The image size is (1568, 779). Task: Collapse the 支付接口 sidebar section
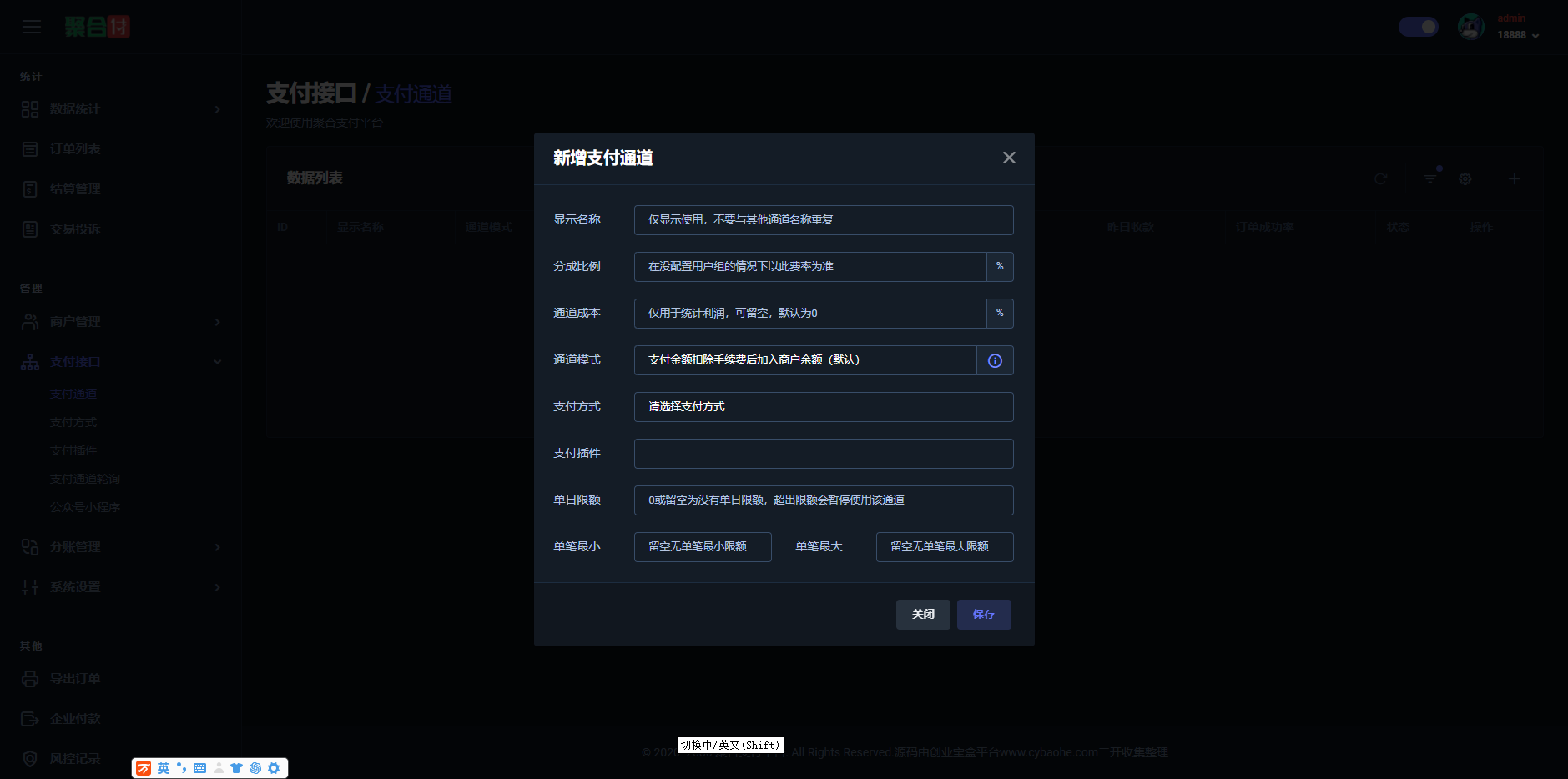click(x=121, y=361)
